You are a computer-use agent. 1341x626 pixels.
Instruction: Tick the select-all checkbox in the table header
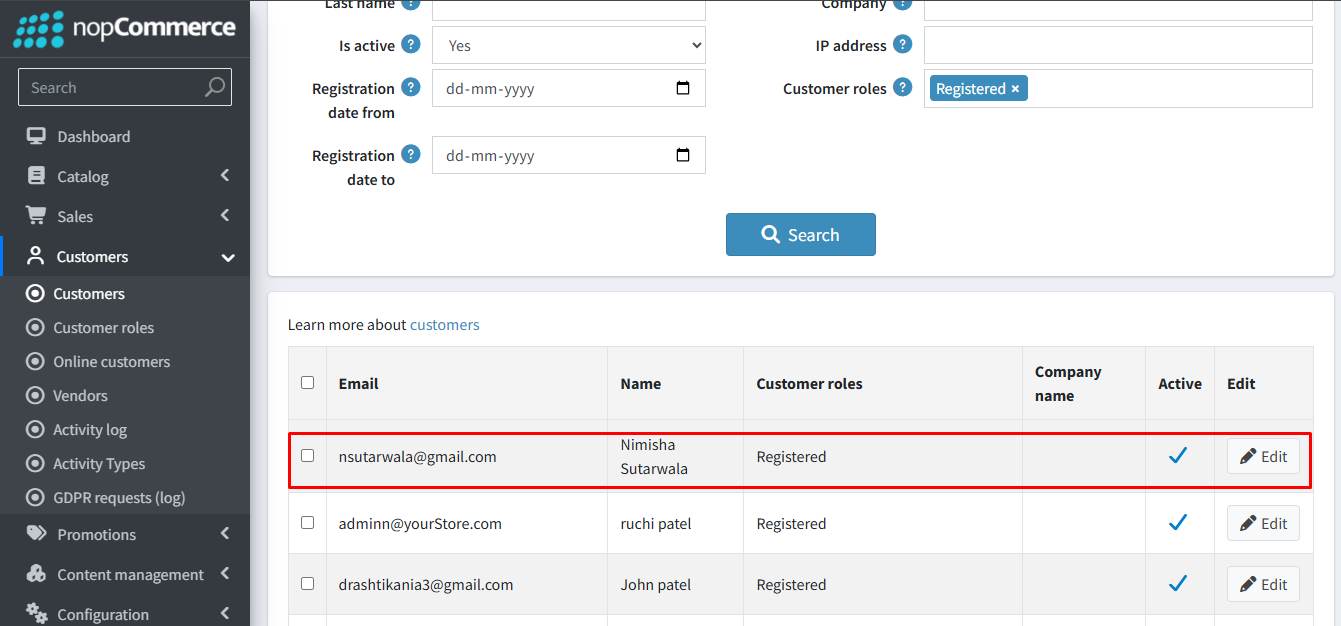[307, 382]
